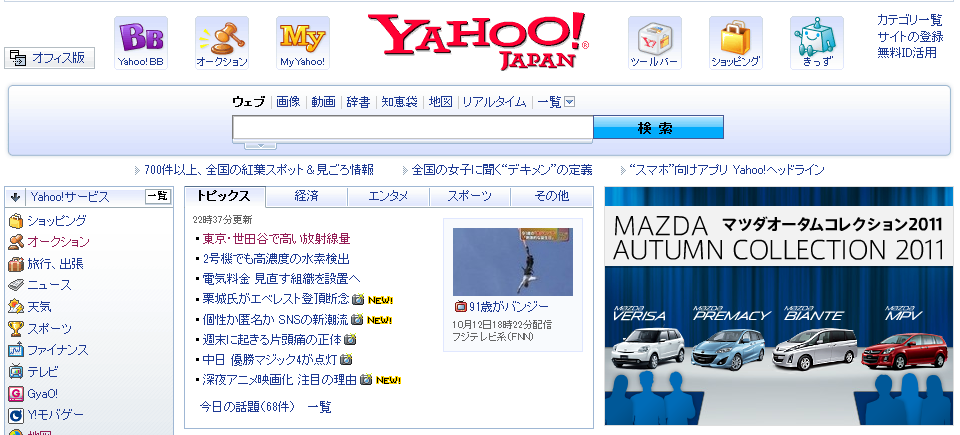960x435 pixels.
Task: Click inside the web search text field
Action: 412,128
